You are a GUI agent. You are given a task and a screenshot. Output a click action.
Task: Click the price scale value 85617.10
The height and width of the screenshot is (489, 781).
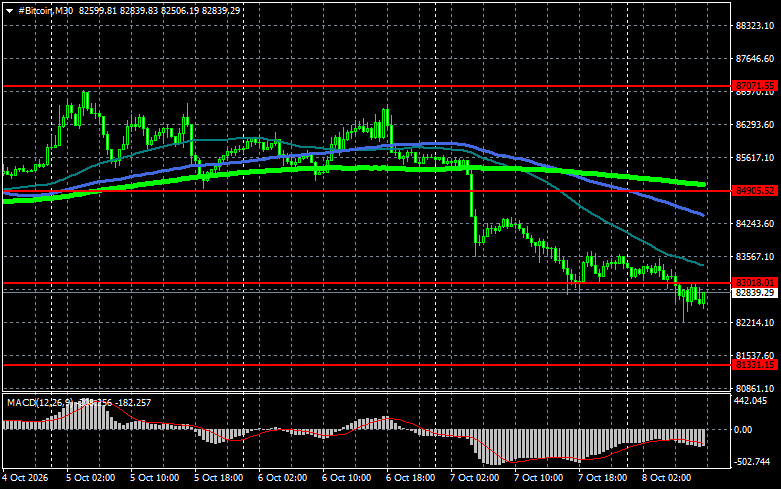pyautogui.click(x=755, y=157)
